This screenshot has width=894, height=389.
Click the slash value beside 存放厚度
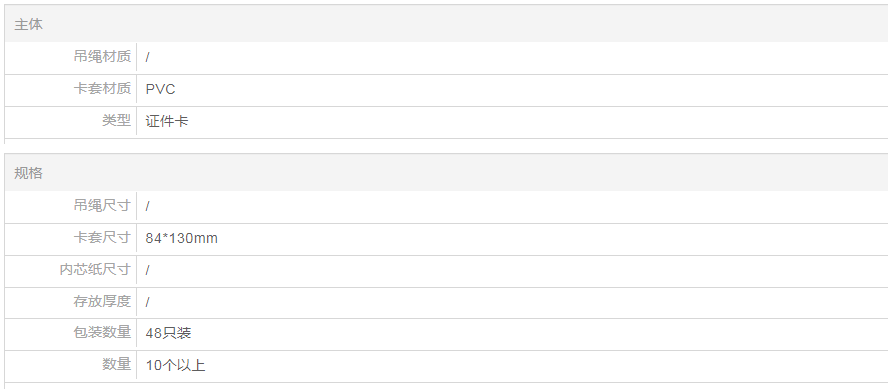[147, 302]
